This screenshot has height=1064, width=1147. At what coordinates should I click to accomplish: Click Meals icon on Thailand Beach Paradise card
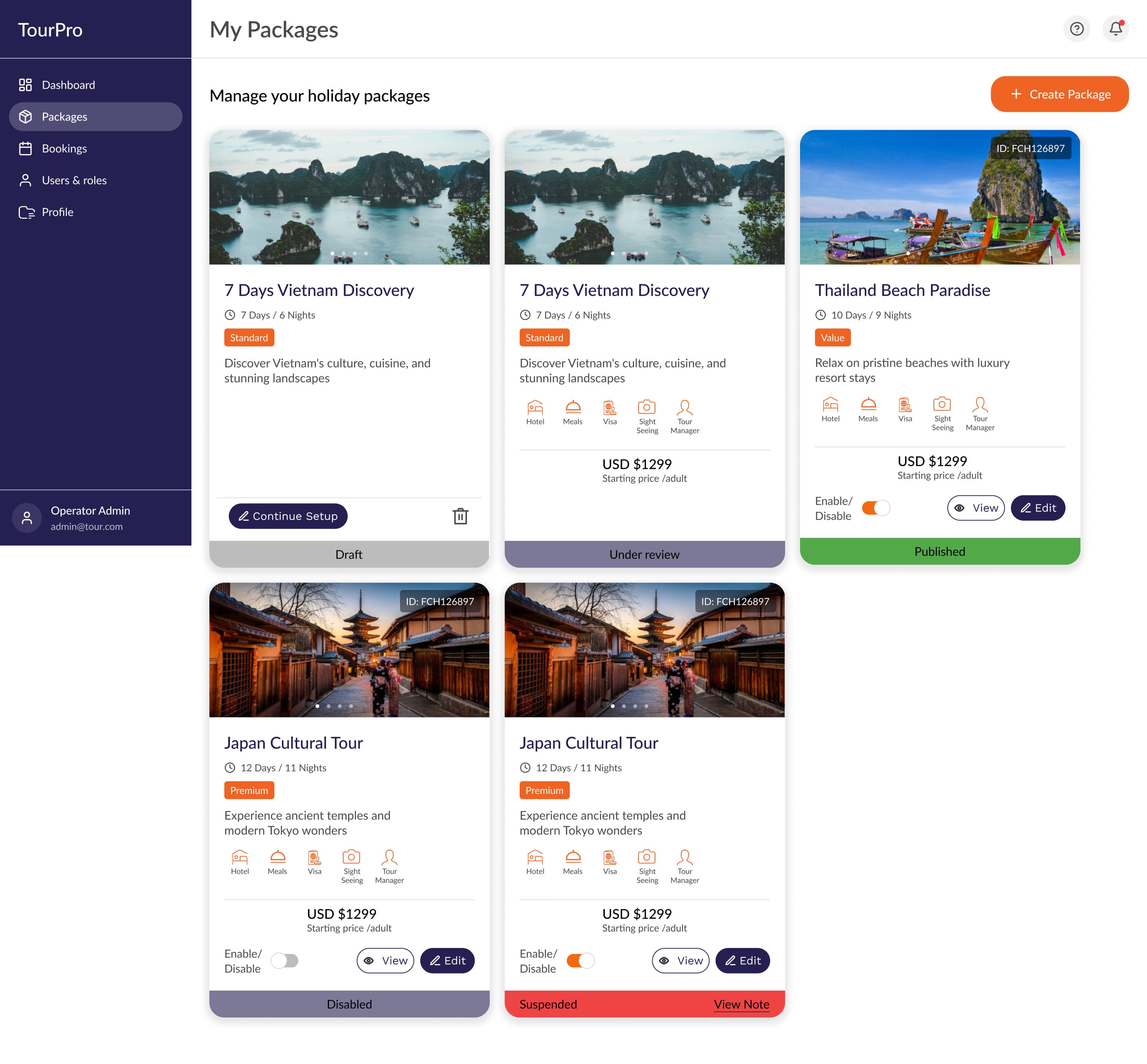868,405
